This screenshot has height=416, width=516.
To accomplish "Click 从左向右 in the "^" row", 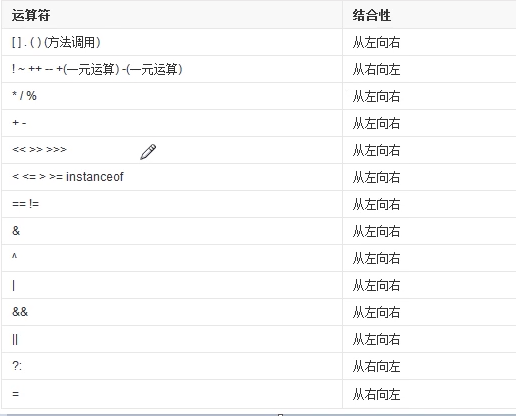I will point(376,259).
